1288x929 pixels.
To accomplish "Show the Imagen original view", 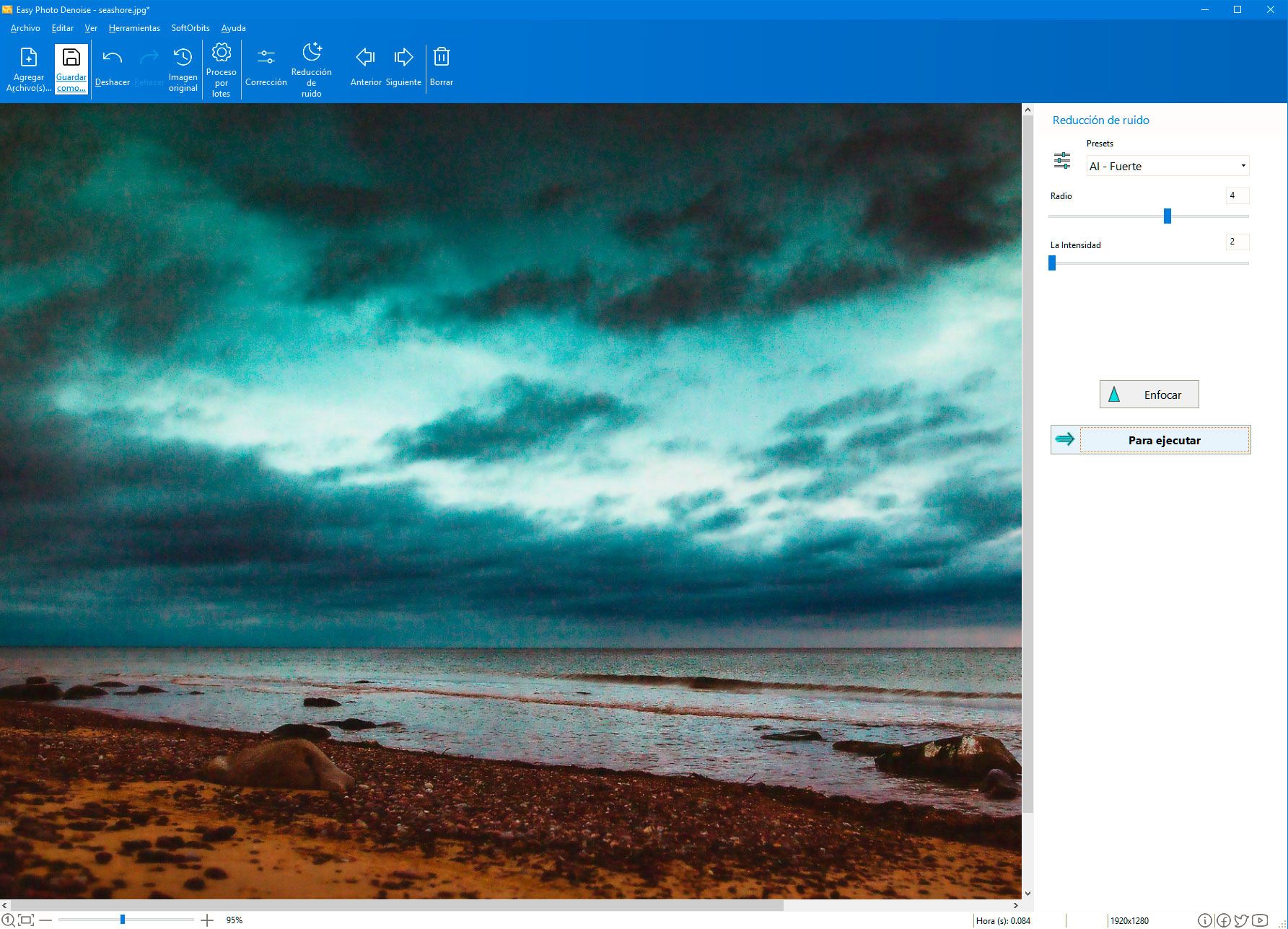I will (x=183, y=57).
